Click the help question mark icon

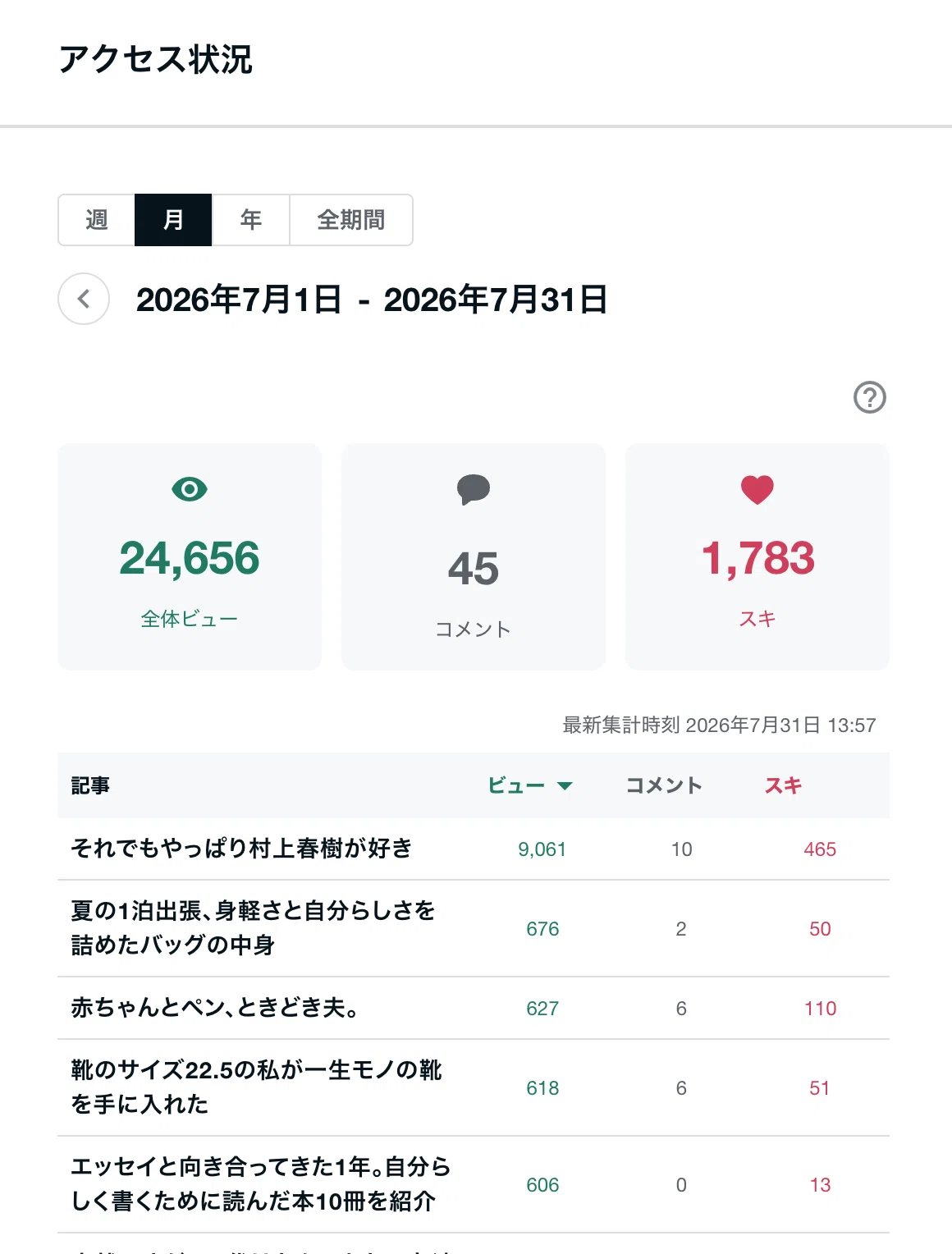coord(870,397)
